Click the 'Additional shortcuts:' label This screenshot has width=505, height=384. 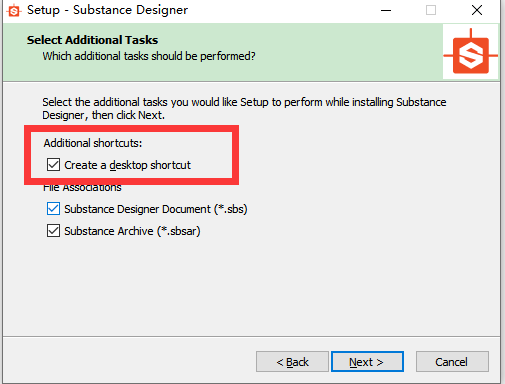coord(93,143)
